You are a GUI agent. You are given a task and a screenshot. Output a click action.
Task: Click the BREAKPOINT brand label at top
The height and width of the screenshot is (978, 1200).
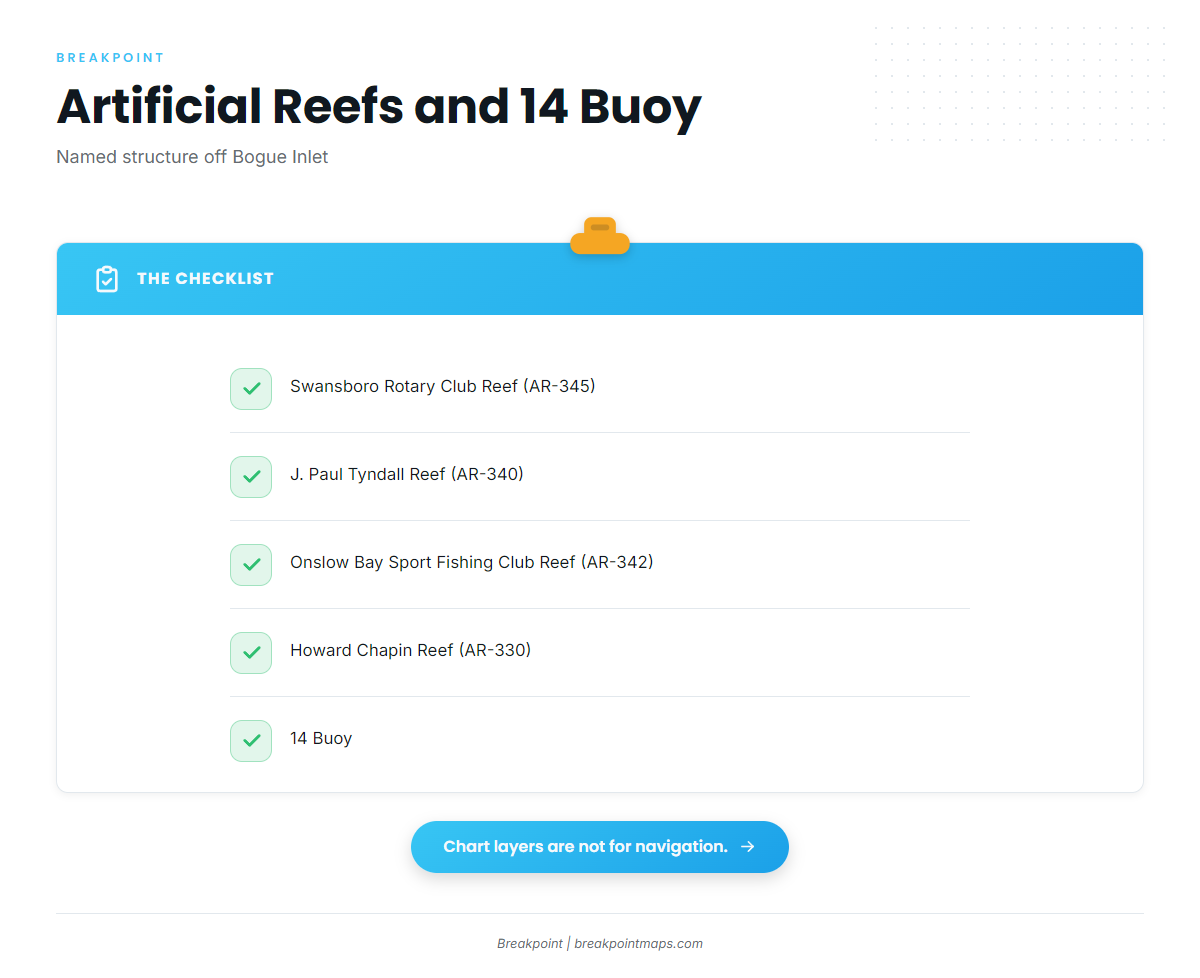(110, 58)
